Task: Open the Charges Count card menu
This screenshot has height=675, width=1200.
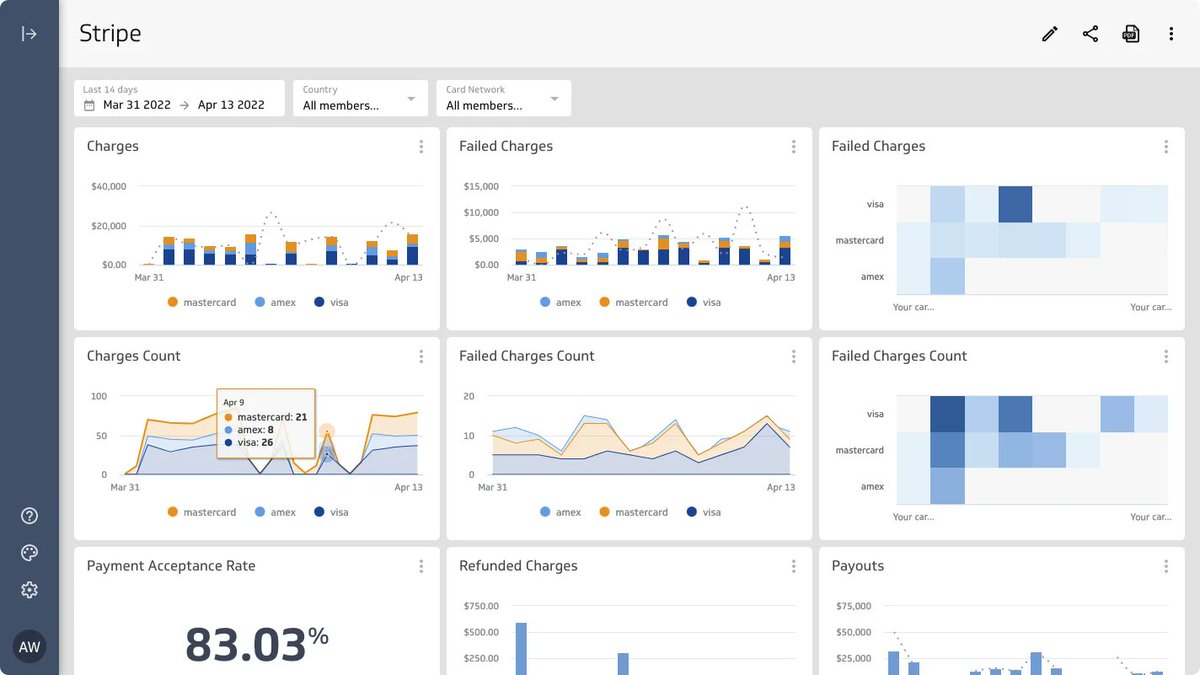Action: pyautogui.click(x=421, y=357)
